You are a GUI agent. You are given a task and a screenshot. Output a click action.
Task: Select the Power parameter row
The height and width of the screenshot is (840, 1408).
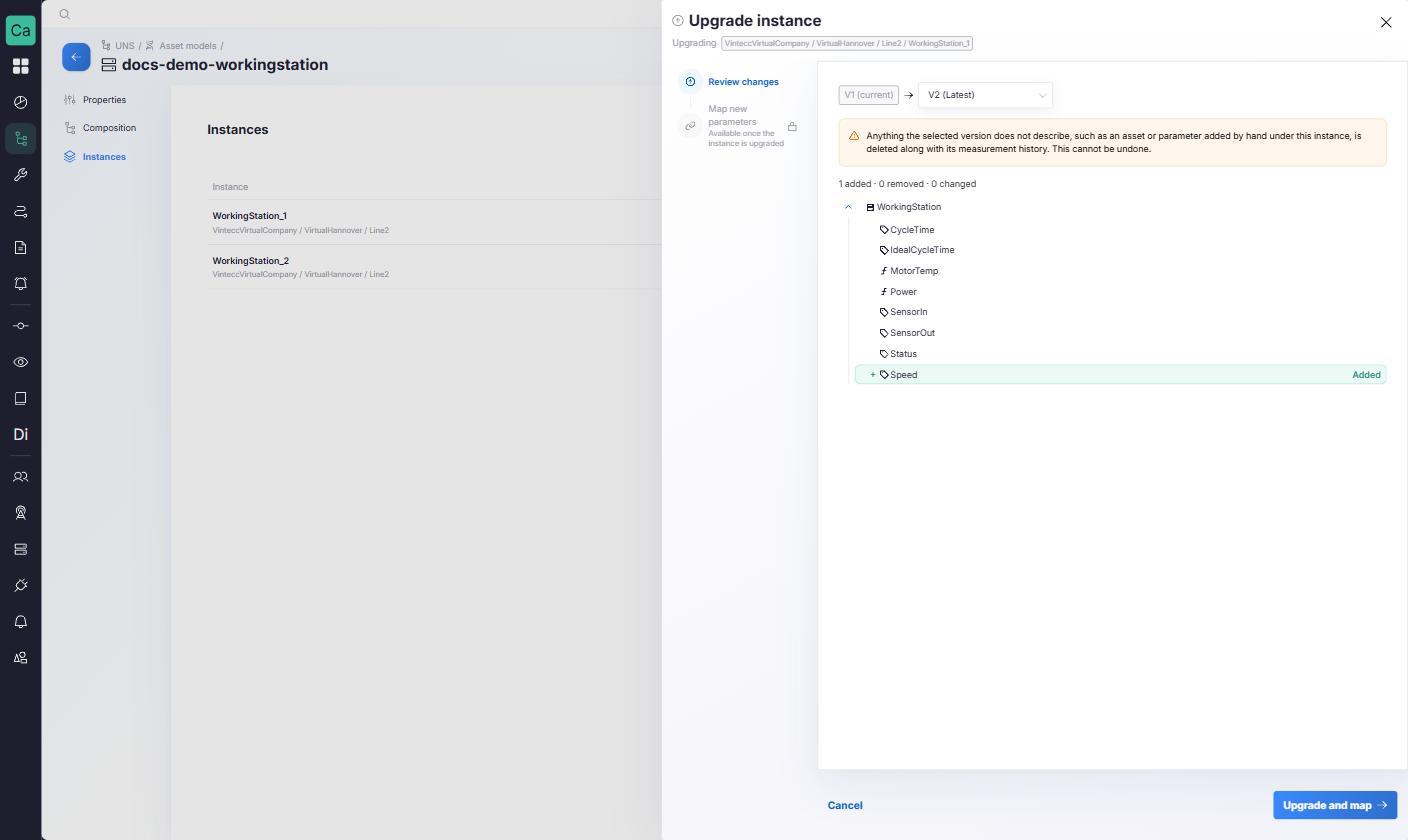1120,292
